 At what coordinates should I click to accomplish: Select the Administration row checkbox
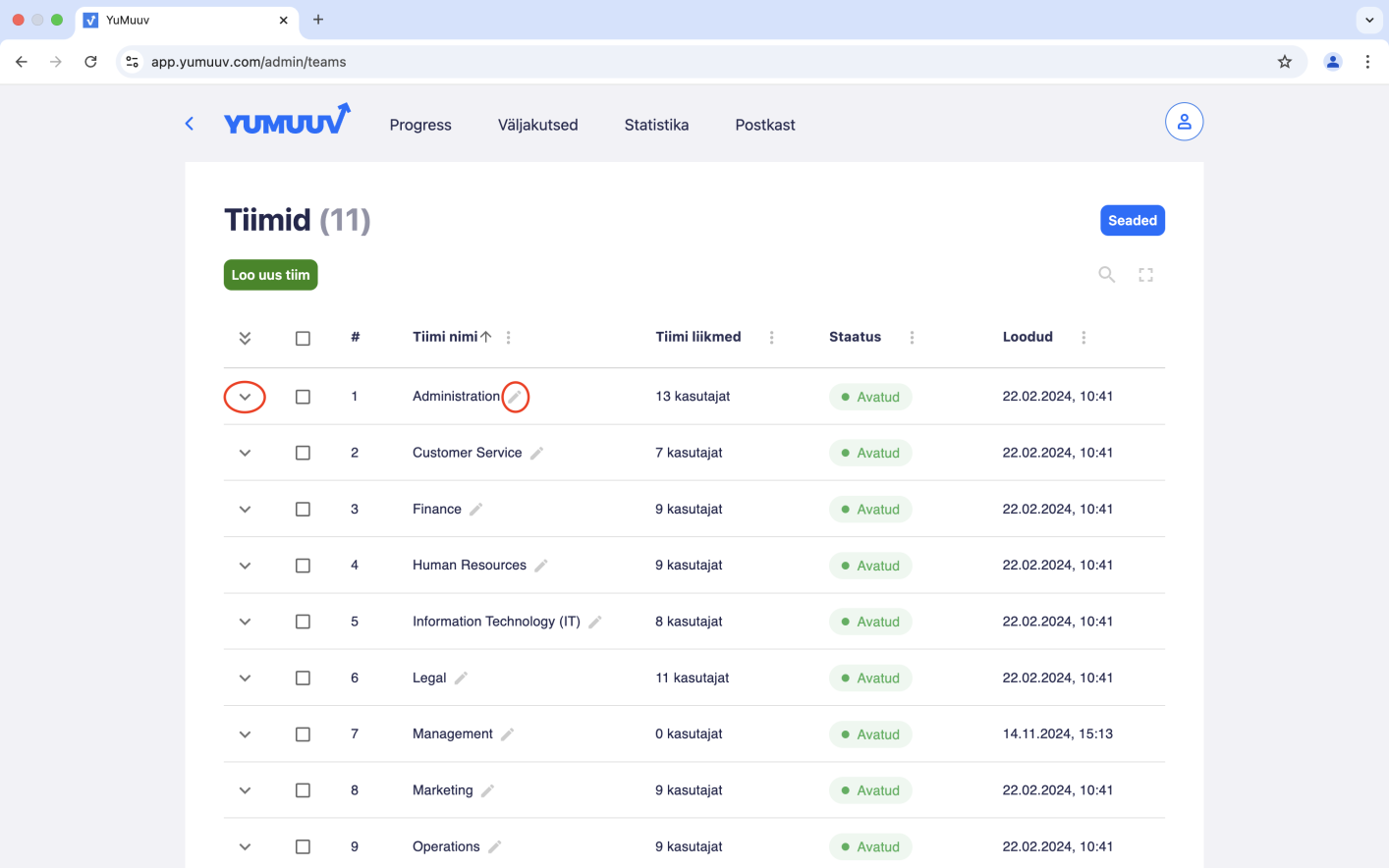click(x=303, y=397)
